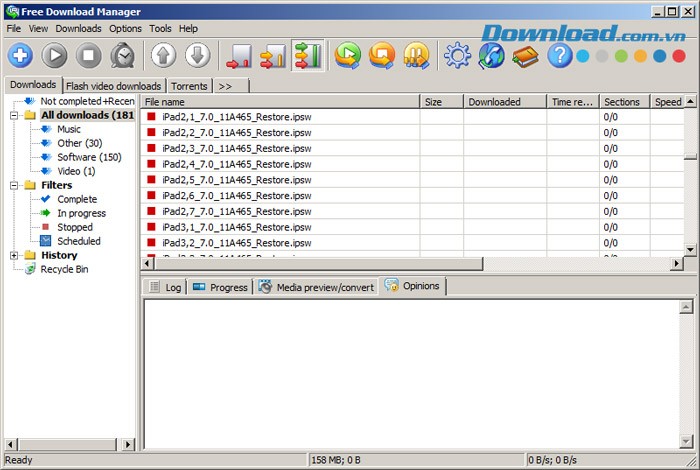700x470 pixels.
Task: Select the History folder item
Action: coord(59,255)
